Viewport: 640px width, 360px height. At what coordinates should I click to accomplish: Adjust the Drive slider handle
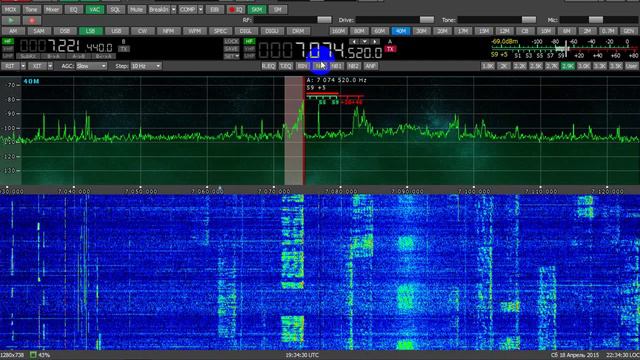click(427, 20)
